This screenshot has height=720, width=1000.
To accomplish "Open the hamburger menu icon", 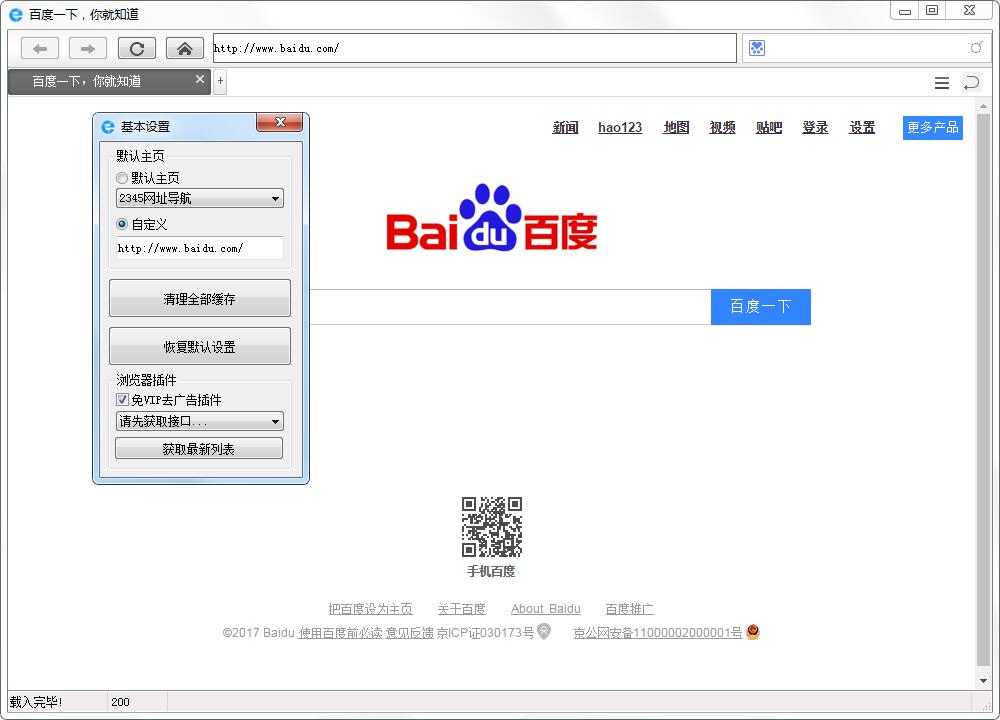I will pyautogui.click(x=942, y=83).
